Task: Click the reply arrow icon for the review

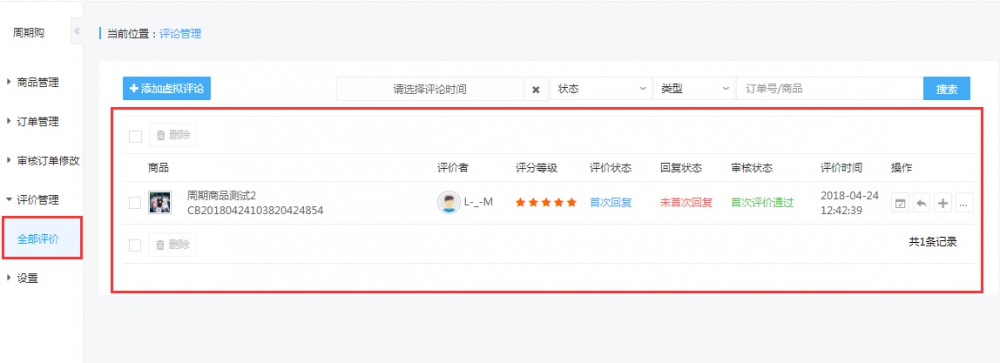Action: pos(921,204)
